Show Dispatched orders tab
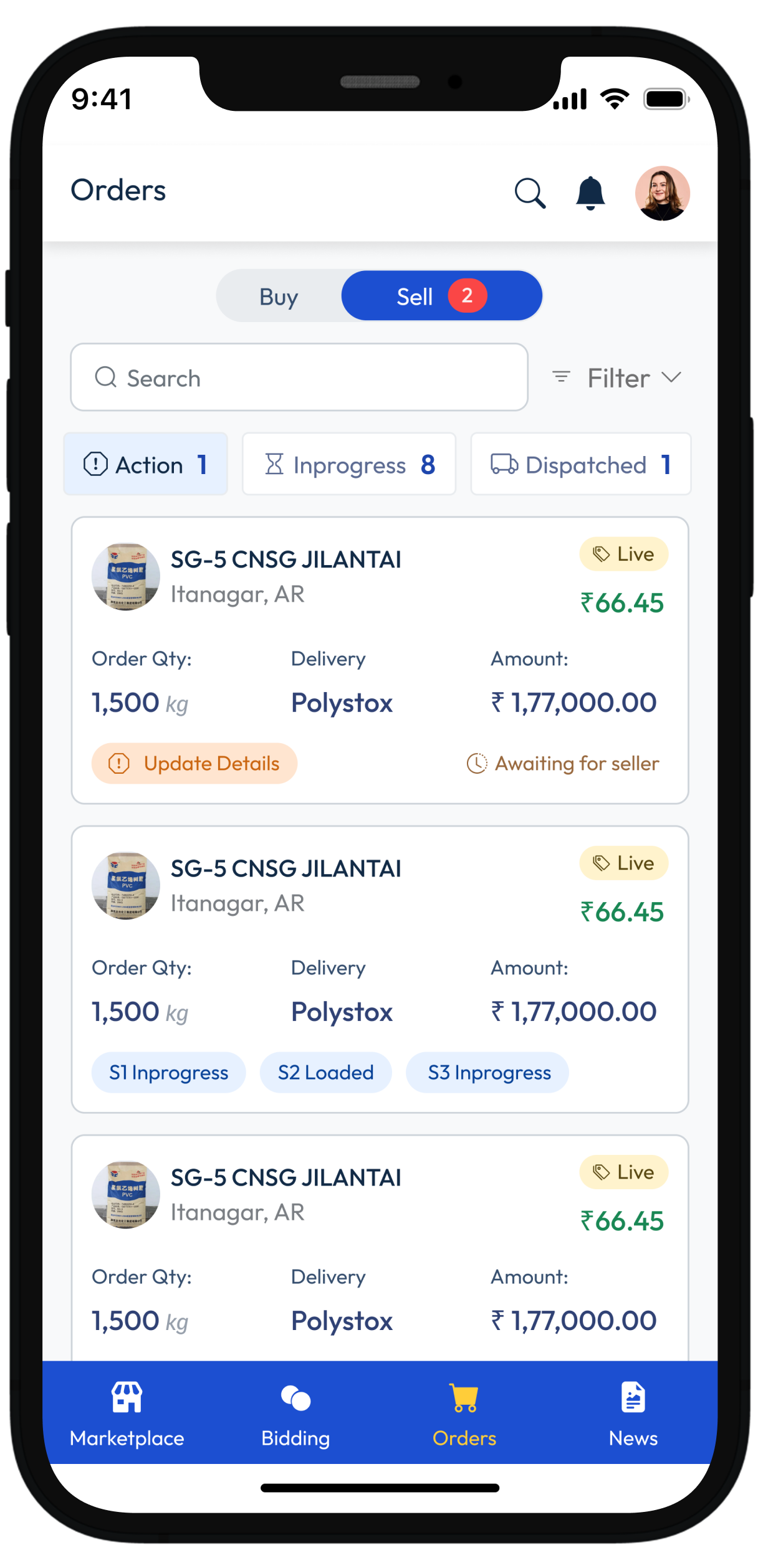 (581, 465)
